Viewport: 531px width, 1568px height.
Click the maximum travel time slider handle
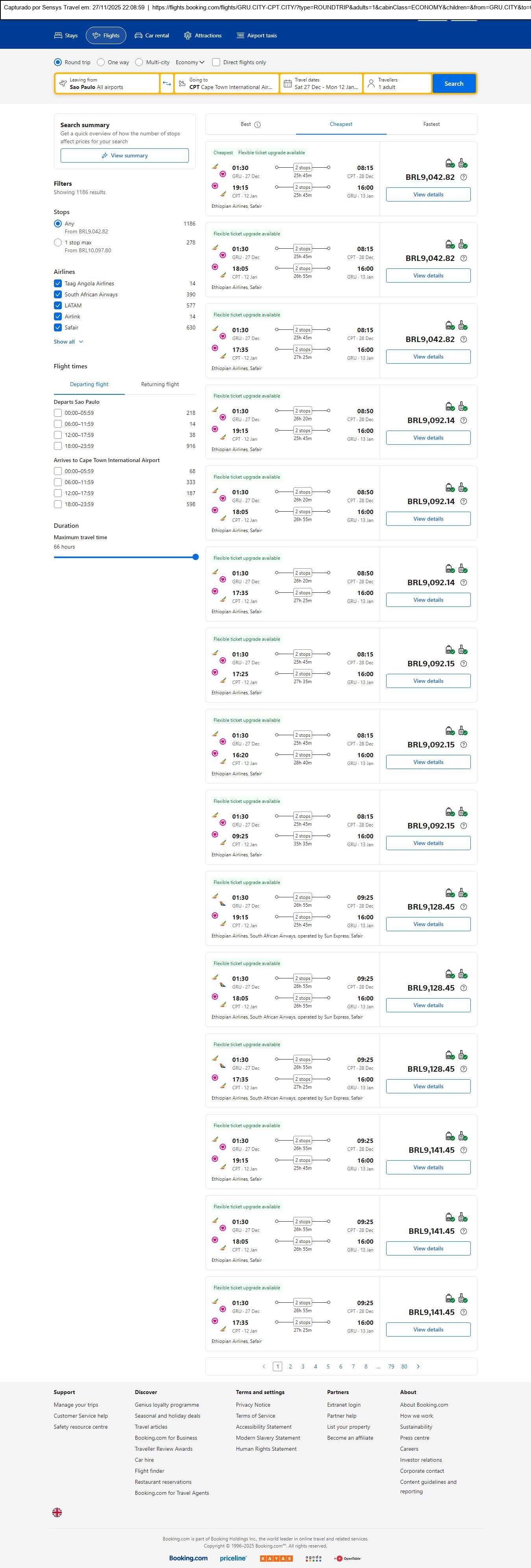196,557
